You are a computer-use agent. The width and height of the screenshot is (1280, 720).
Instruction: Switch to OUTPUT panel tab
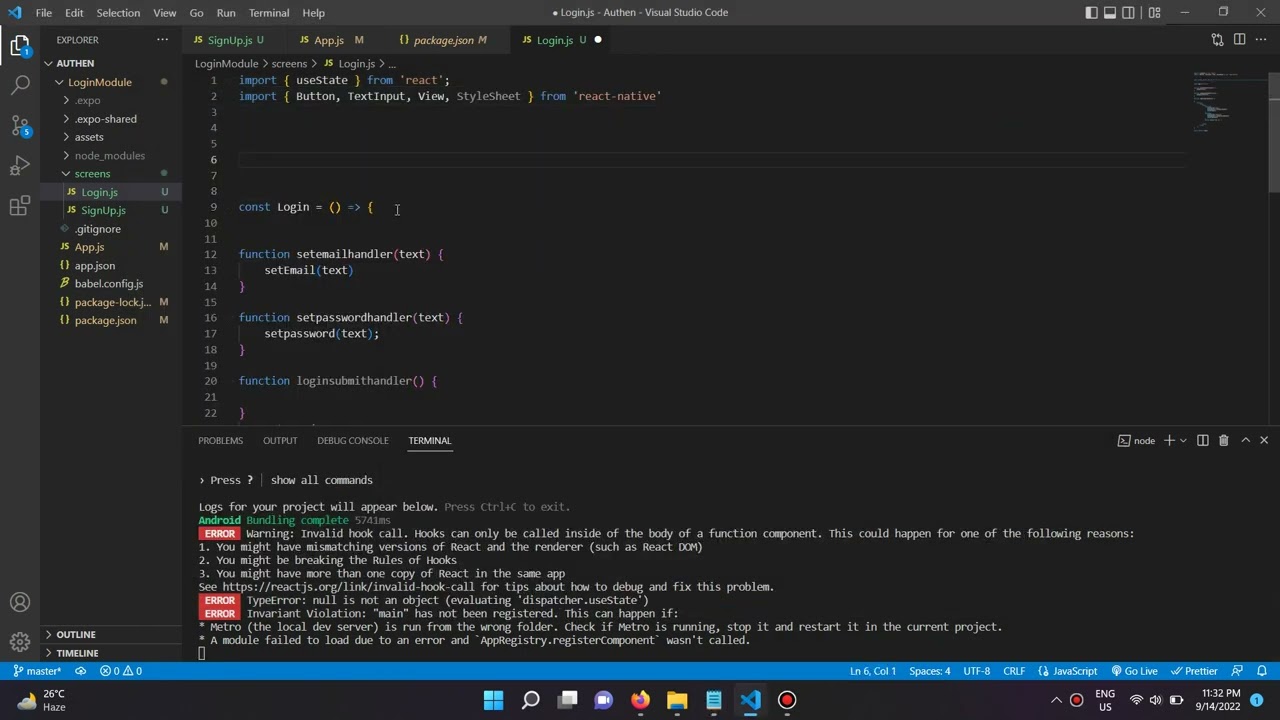(280, 440)
